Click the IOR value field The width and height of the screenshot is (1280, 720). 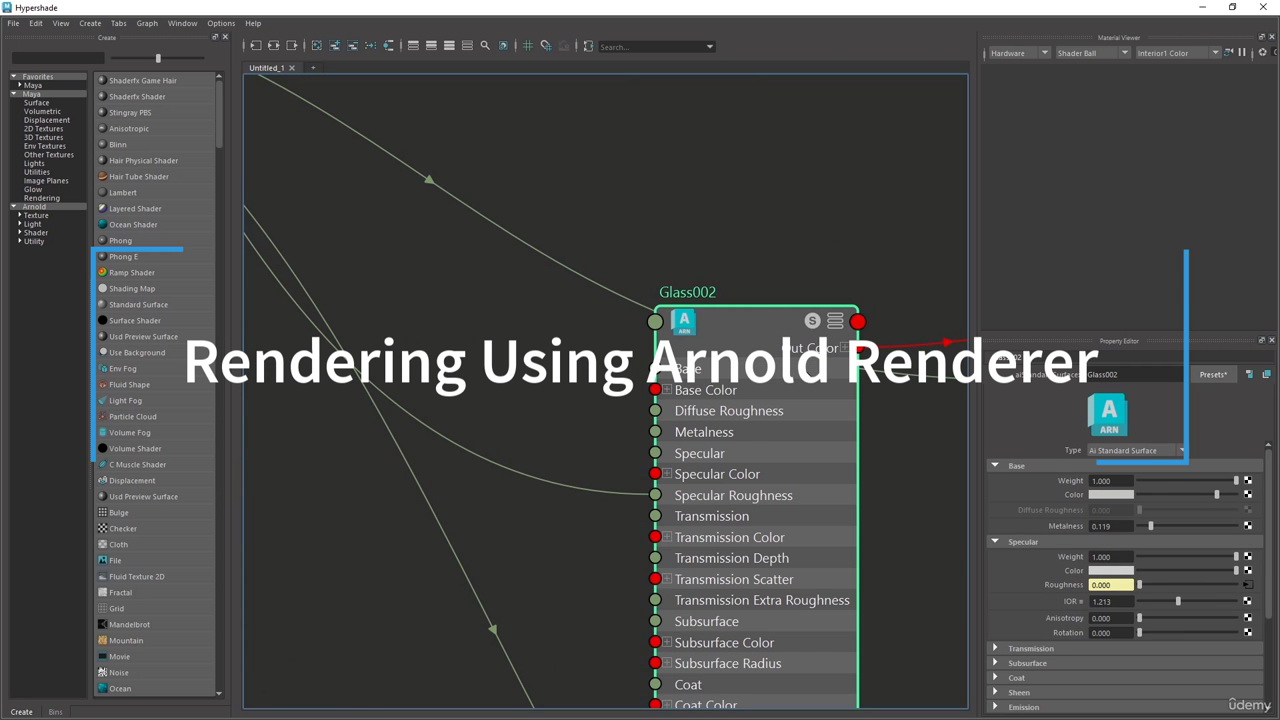click(x=1111, y=602)
